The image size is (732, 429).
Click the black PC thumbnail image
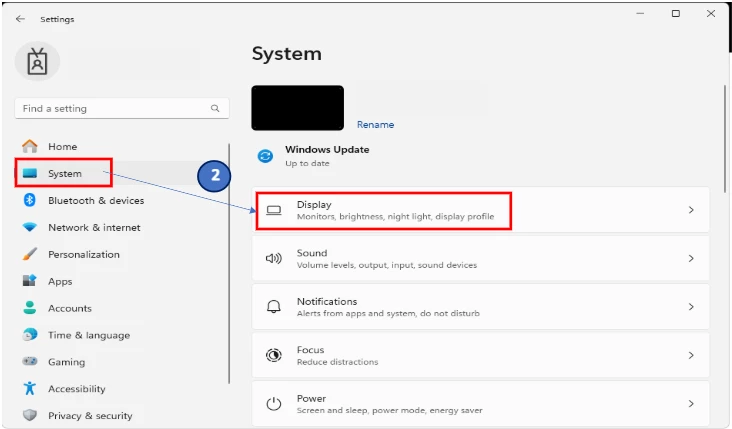[298, 108]
